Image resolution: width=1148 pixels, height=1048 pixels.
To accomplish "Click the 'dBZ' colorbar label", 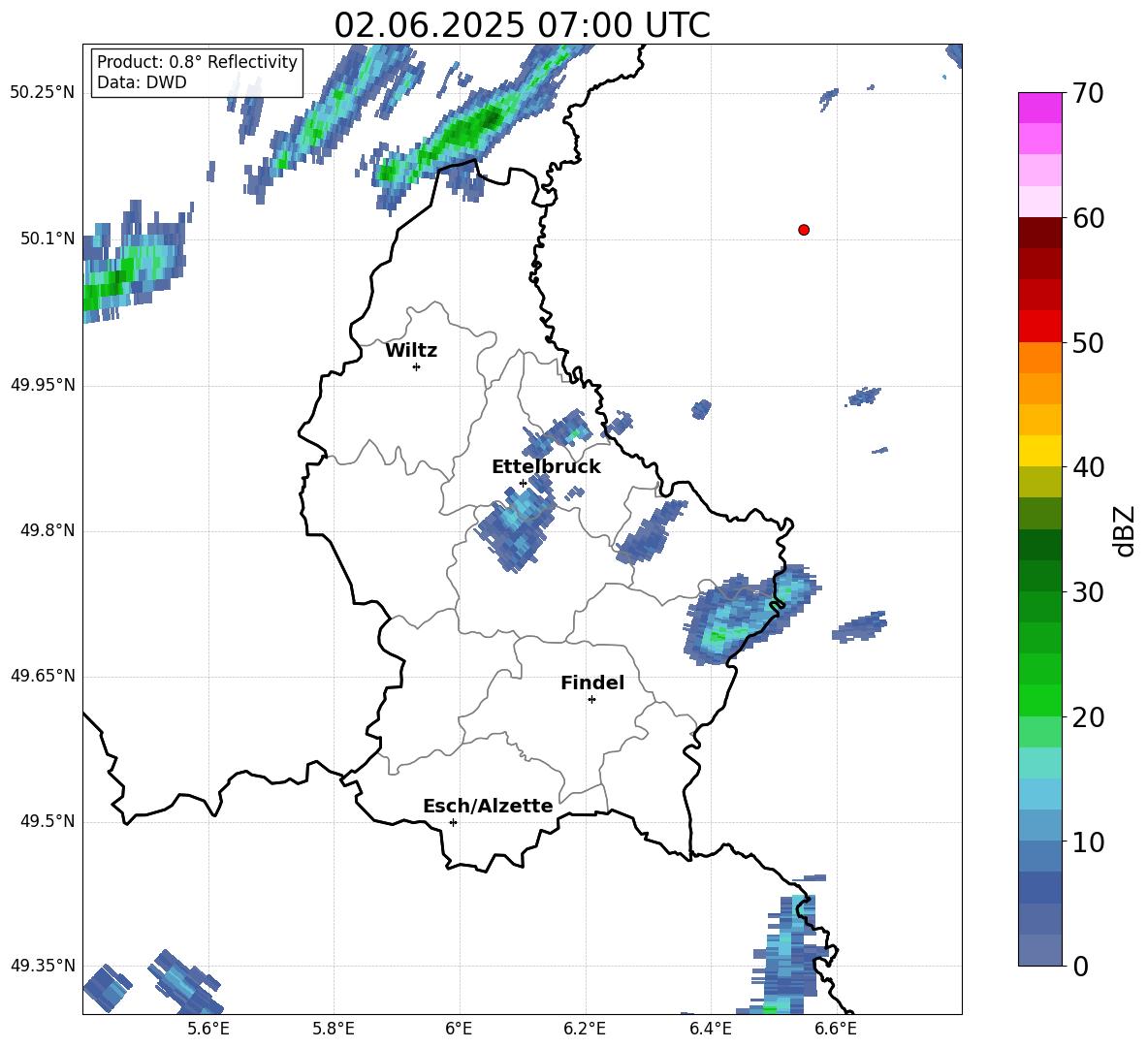I will coord(1124,530).
